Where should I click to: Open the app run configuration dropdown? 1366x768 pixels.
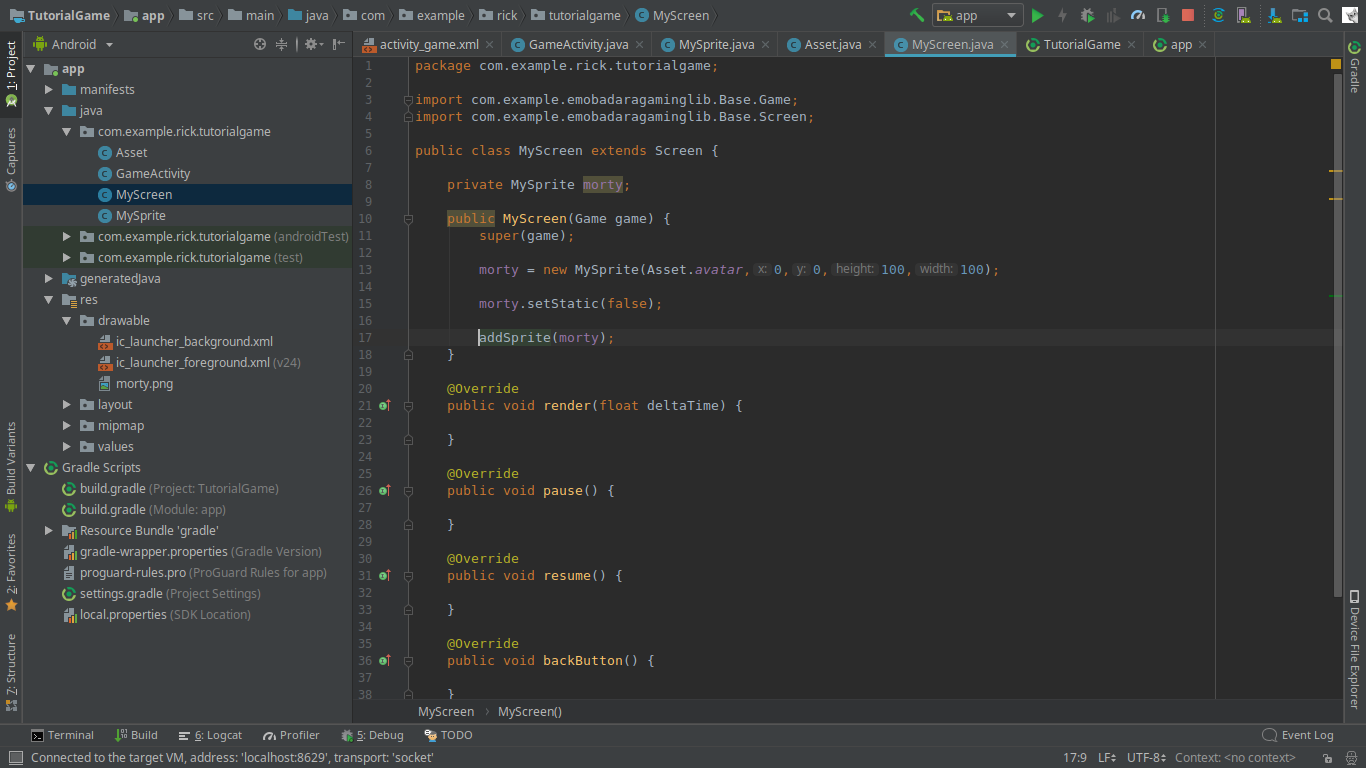point(977,15)
